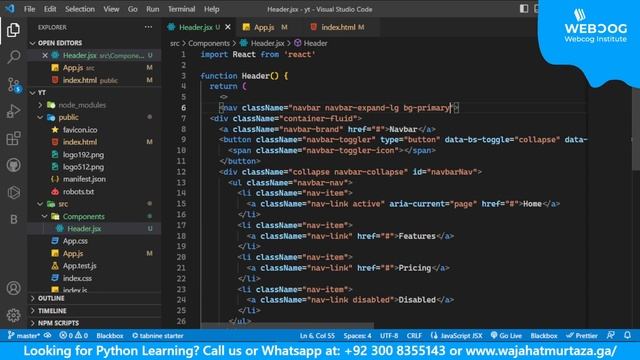Open the Accounts menu icon
640x360 pixels.
[13, 288]
